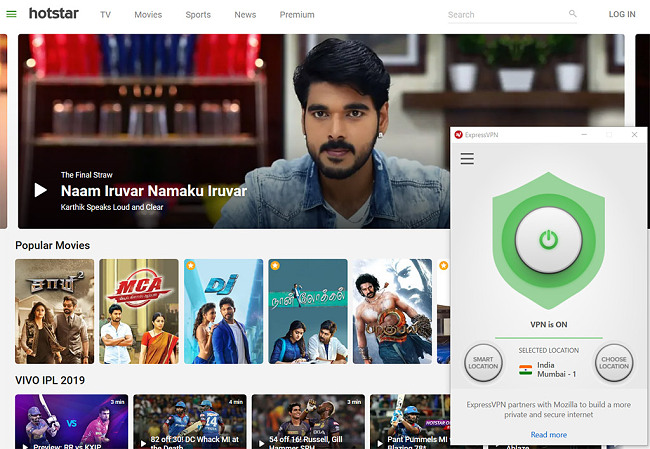Click the search magnifier icon
This screenshot has height=449, width=650.
pos(572,14)
